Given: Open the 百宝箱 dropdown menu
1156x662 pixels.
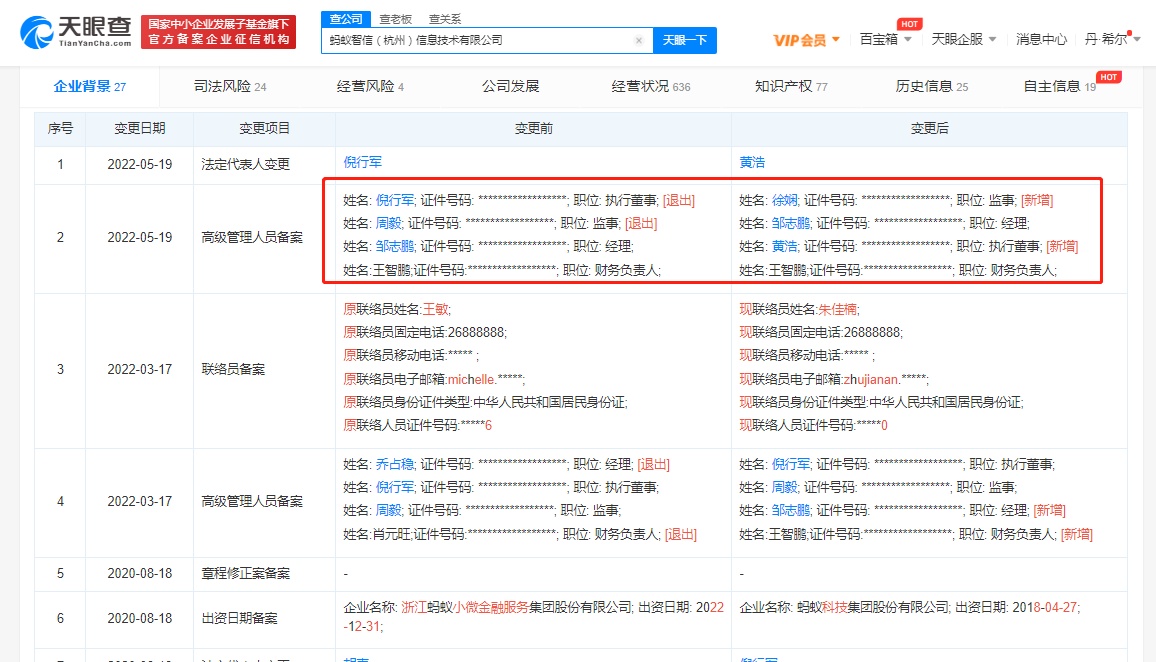Looking at the screenshot, I should [x=885, y=39].
